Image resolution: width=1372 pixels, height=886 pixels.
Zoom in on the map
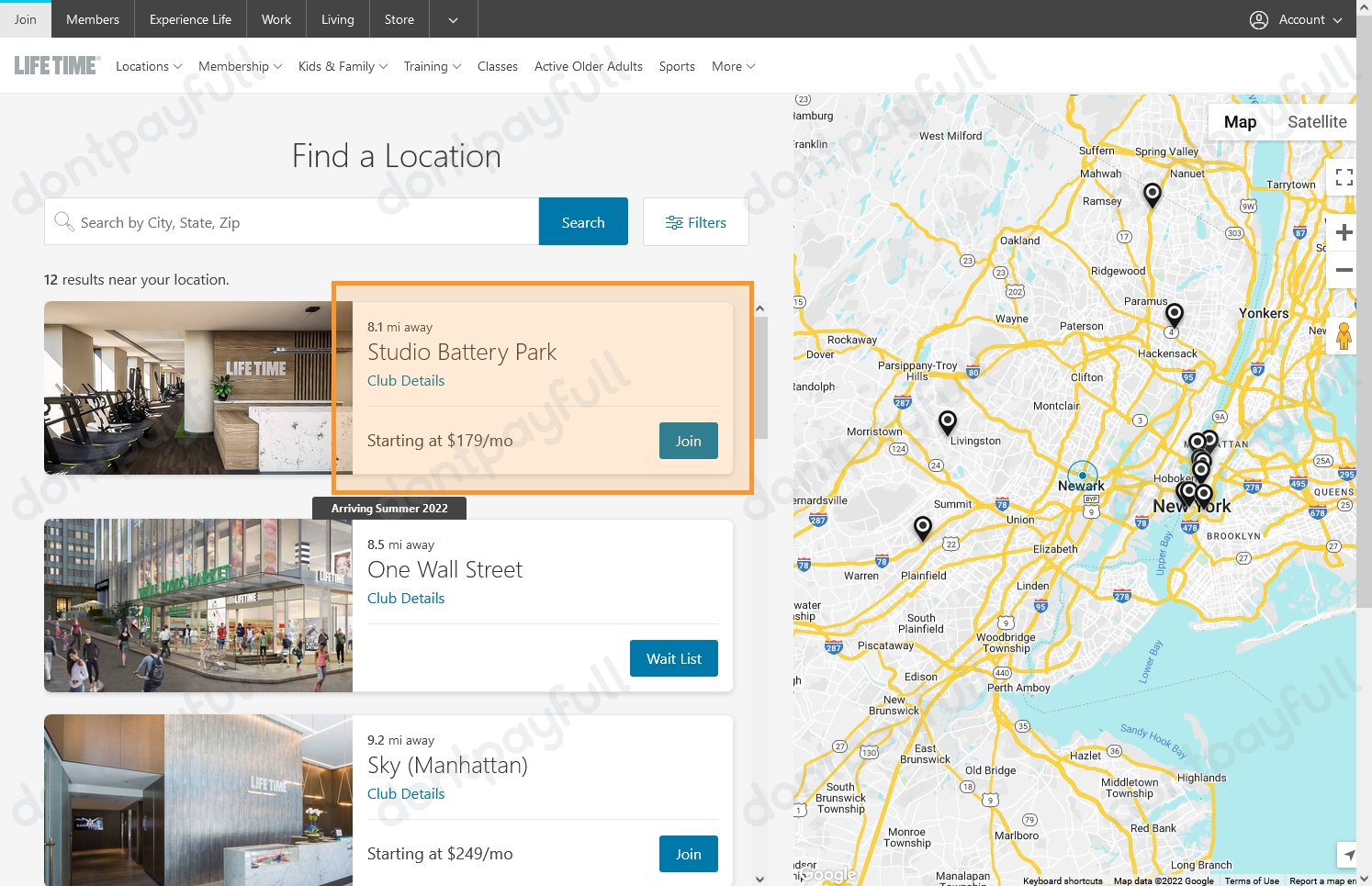point(1344,232)
